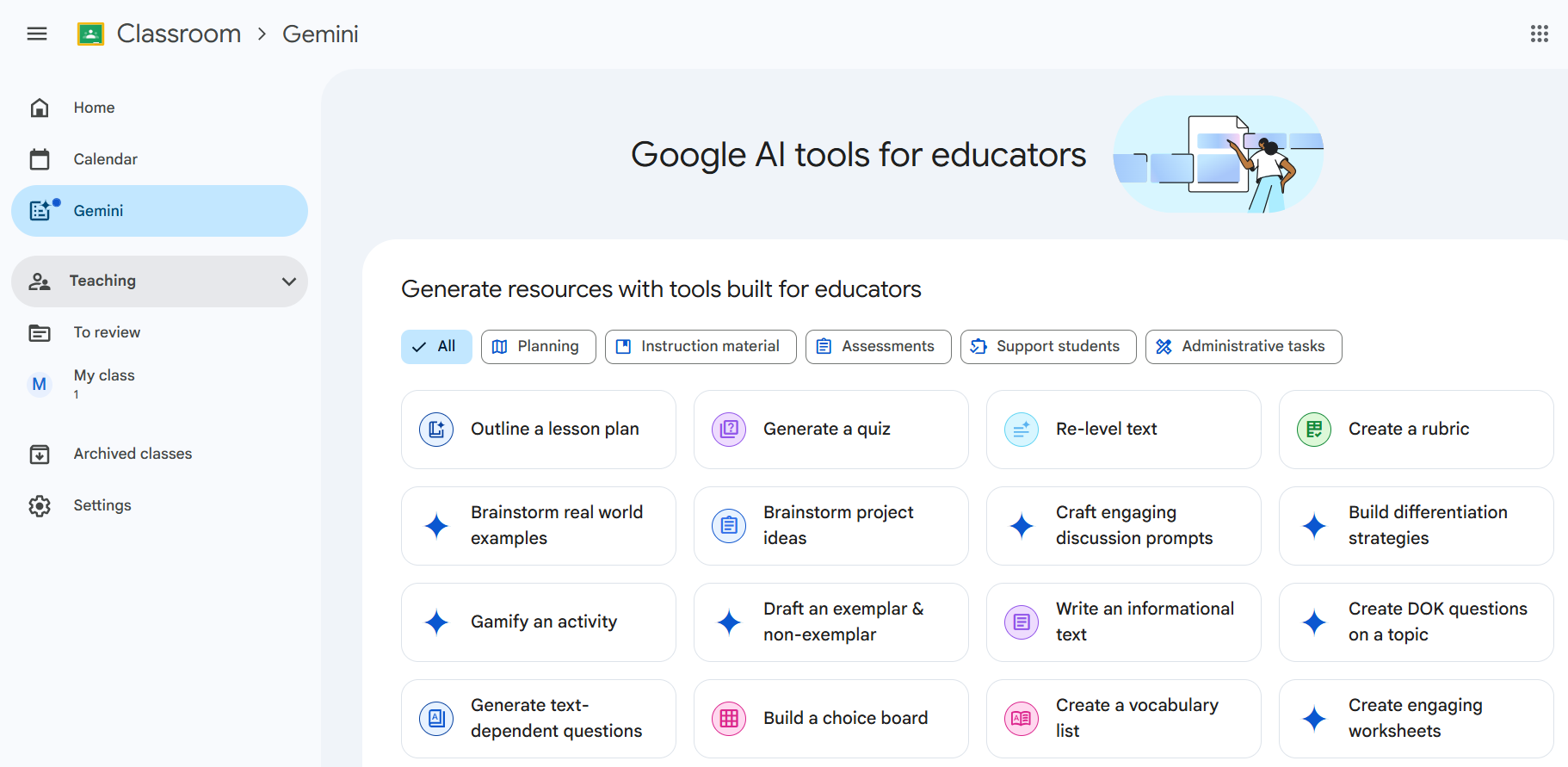Screen dimensions: 1568x767
Task: Click the Create a rubric icon
Action: (x=1314, y=429)
